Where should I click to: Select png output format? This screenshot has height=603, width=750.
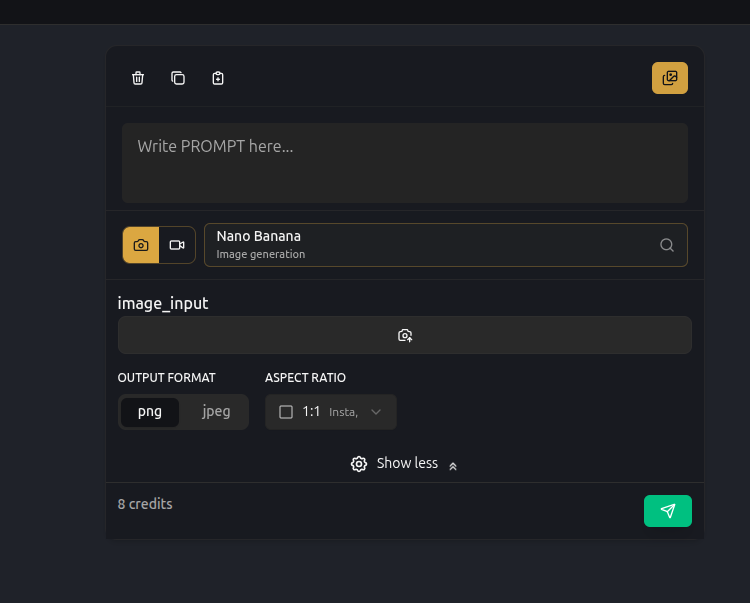(x=150, y=412)
